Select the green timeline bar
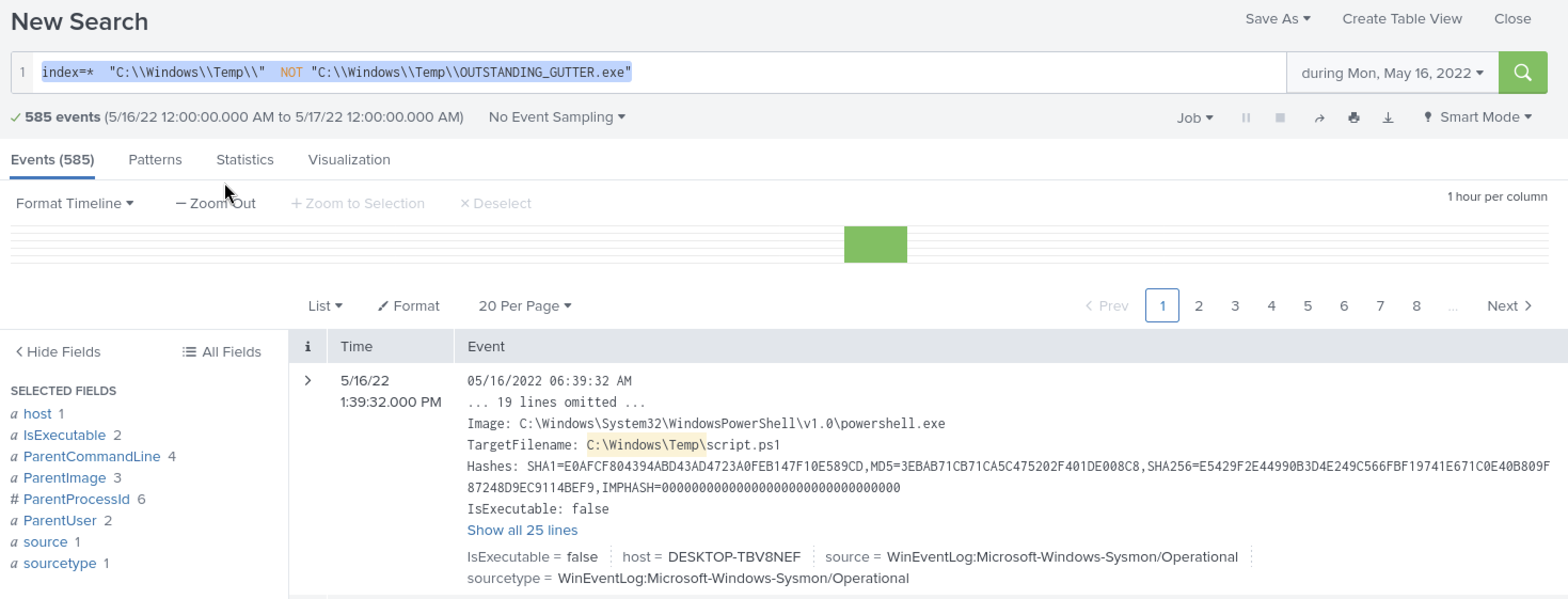This screenshot has width=1568, height=599. 875,244
